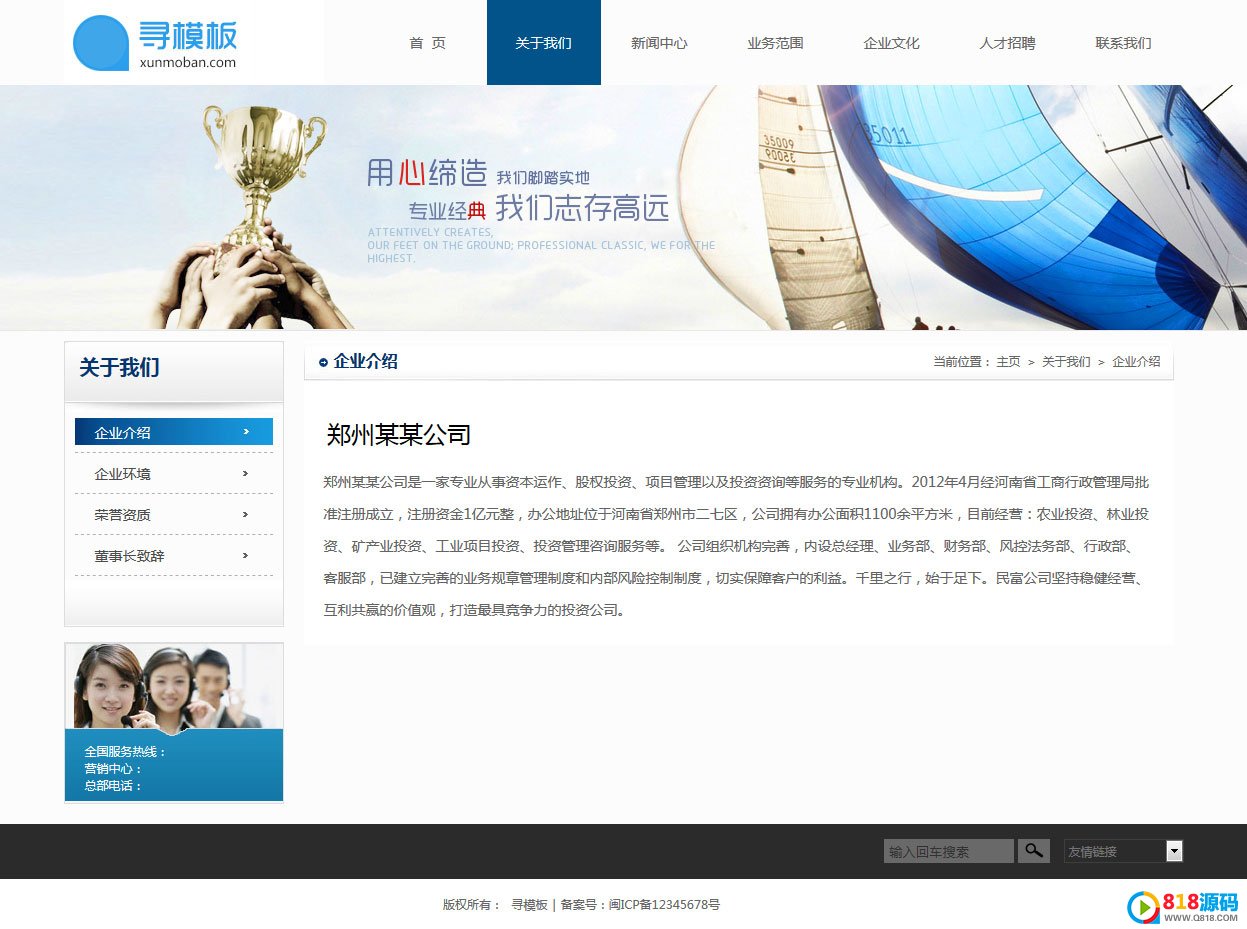Open the 业务范围 nav tab
Image resolution: width=1247 pixels, height=929 pixels.
click(776, 43)
